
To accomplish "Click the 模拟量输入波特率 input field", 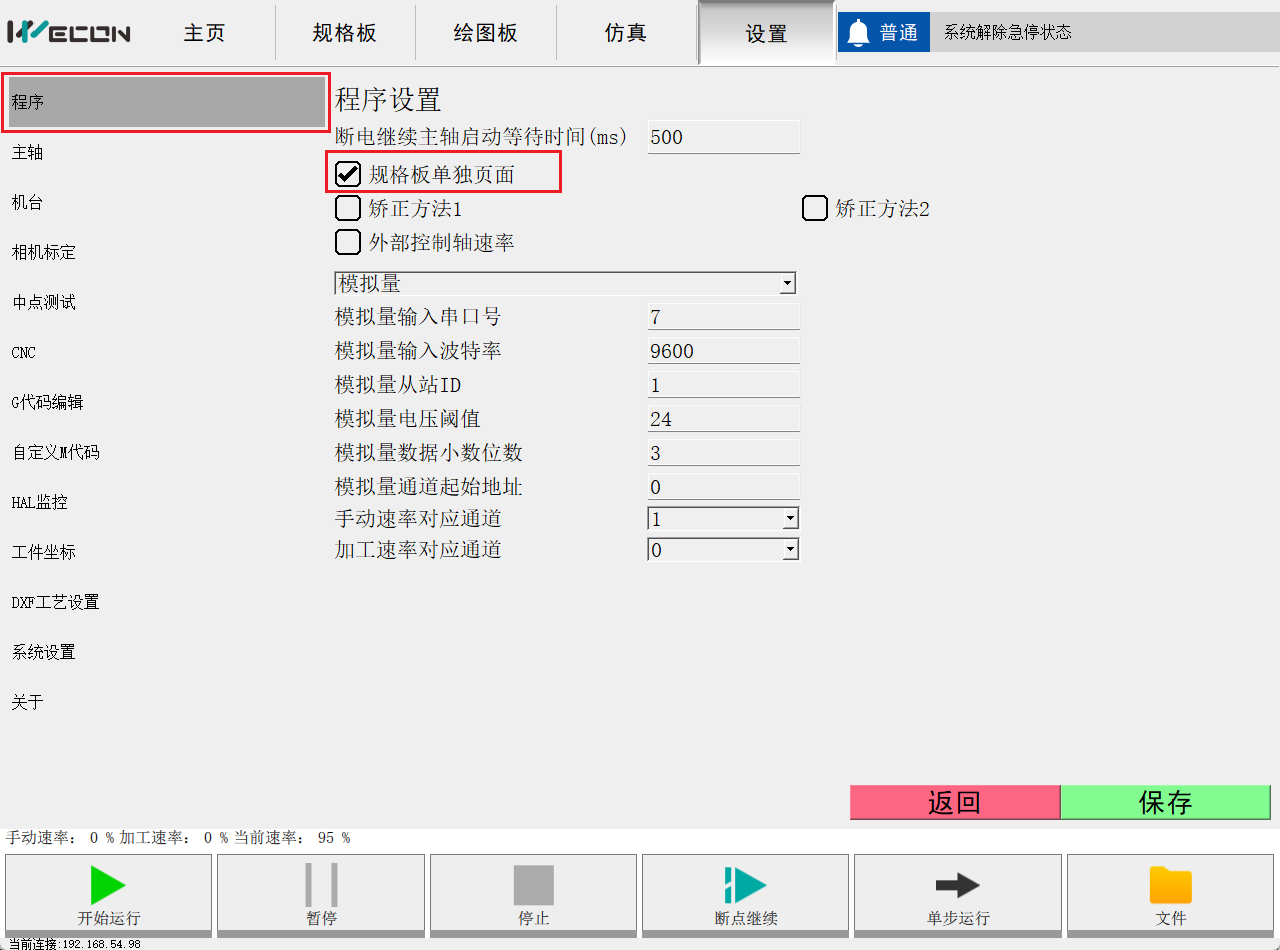I will (723, 351).
